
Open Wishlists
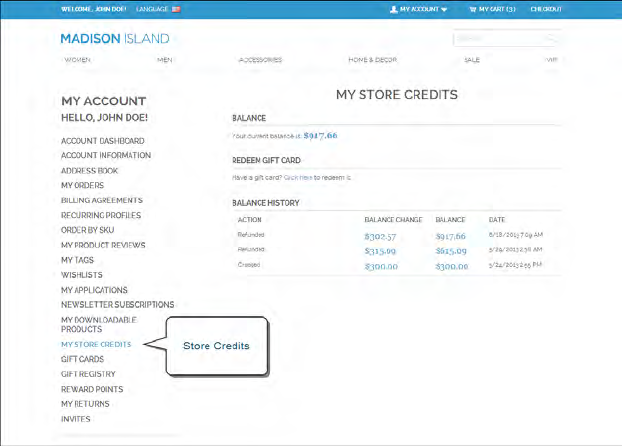82,275
